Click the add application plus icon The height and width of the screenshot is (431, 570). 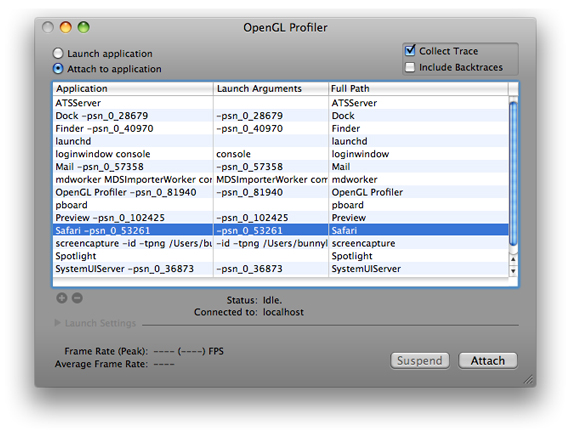[62, 298]
